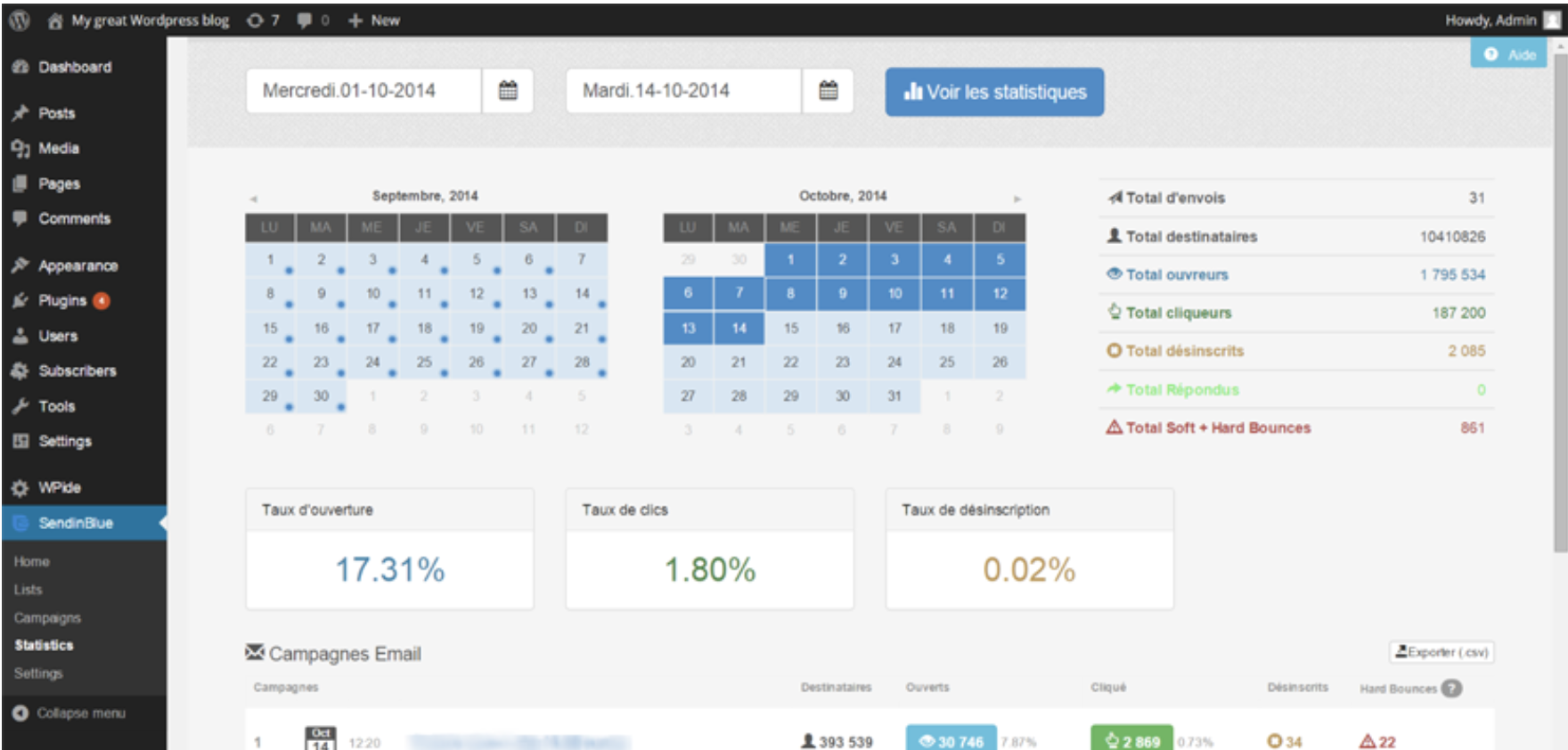Click the WordPress logo in admin bar

[20, 20]
